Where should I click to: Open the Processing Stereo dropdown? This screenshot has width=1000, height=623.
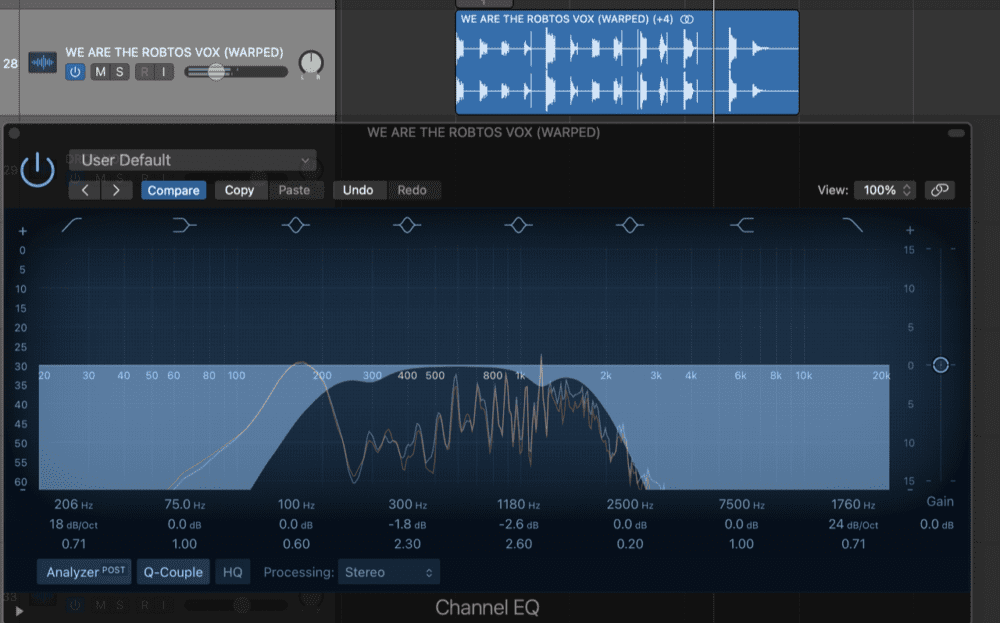click(x=388, y=572)
